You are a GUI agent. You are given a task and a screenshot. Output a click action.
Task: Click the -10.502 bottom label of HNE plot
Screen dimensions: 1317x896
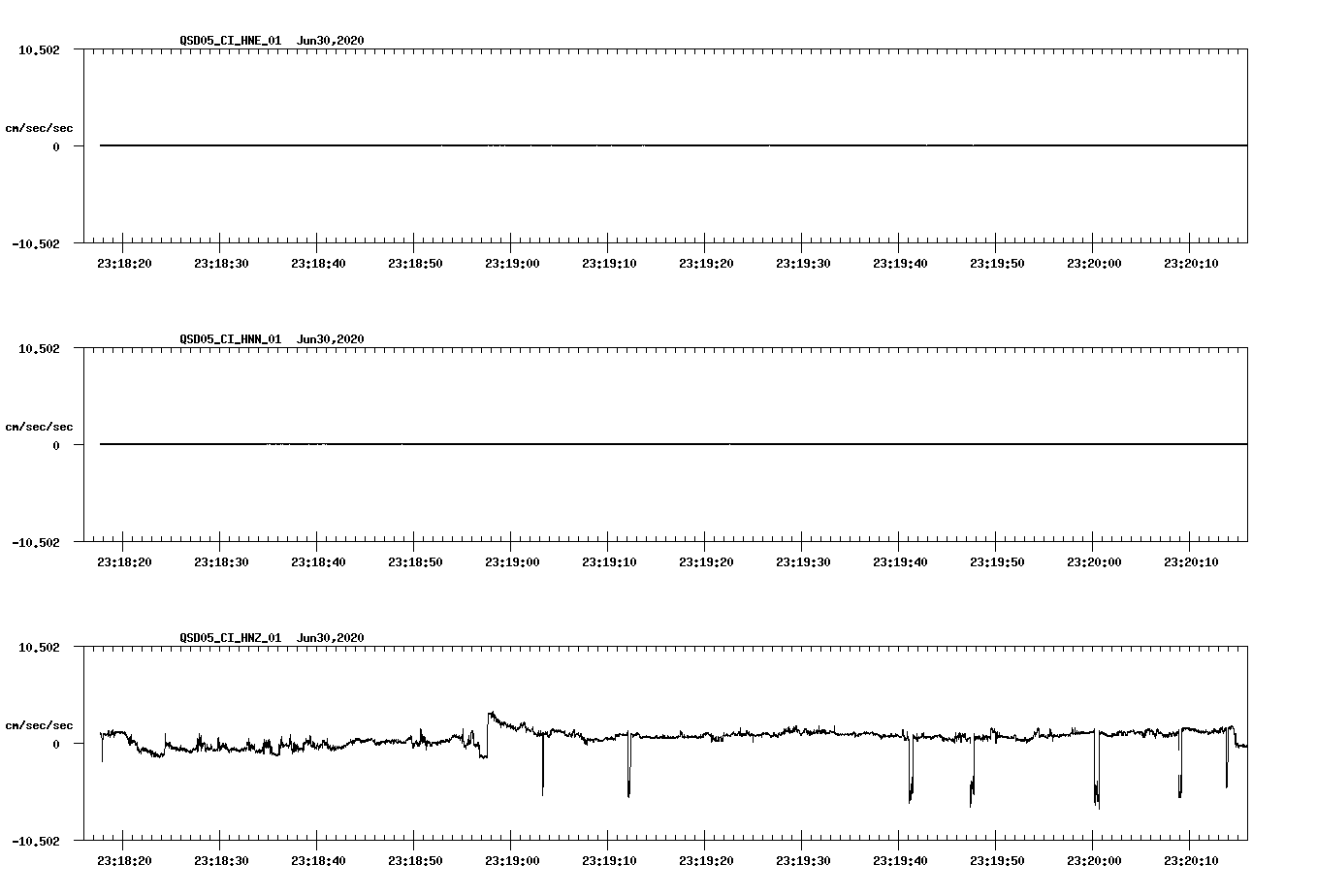point(36,244)
